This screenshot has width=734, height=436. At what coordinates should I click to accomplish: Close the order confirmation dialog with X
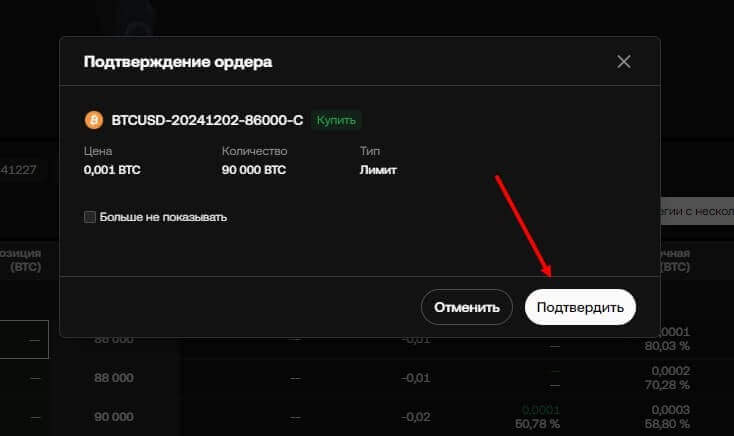coord(624,62)
